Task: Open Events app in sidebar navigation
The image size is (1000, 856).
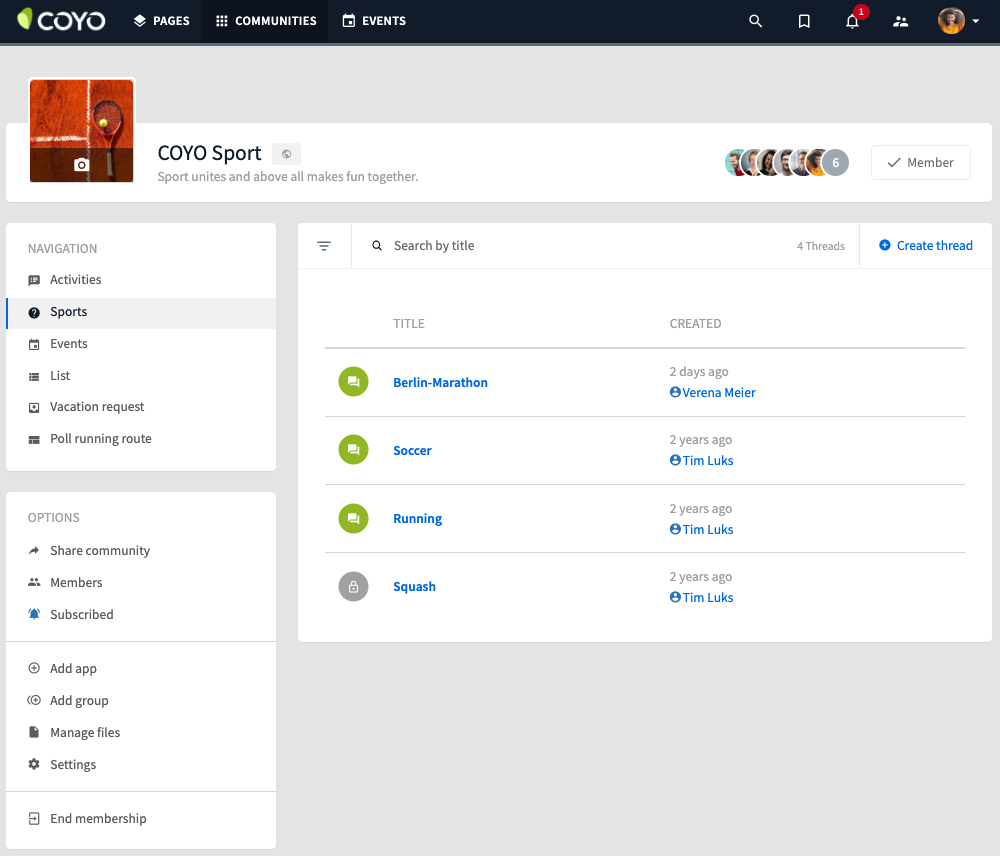Action: coord(141,344)
